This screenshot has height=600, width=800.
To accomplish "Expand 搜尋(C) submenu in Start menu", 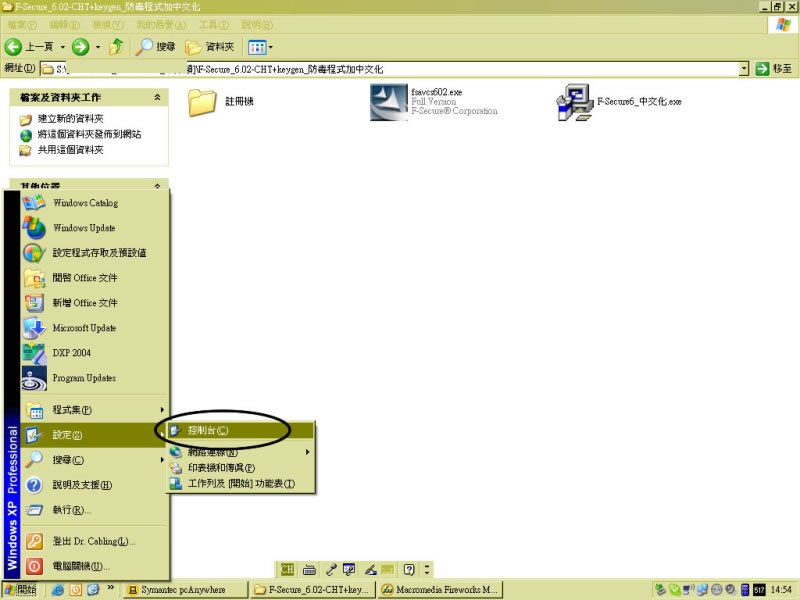I will (x=94, y=460).
